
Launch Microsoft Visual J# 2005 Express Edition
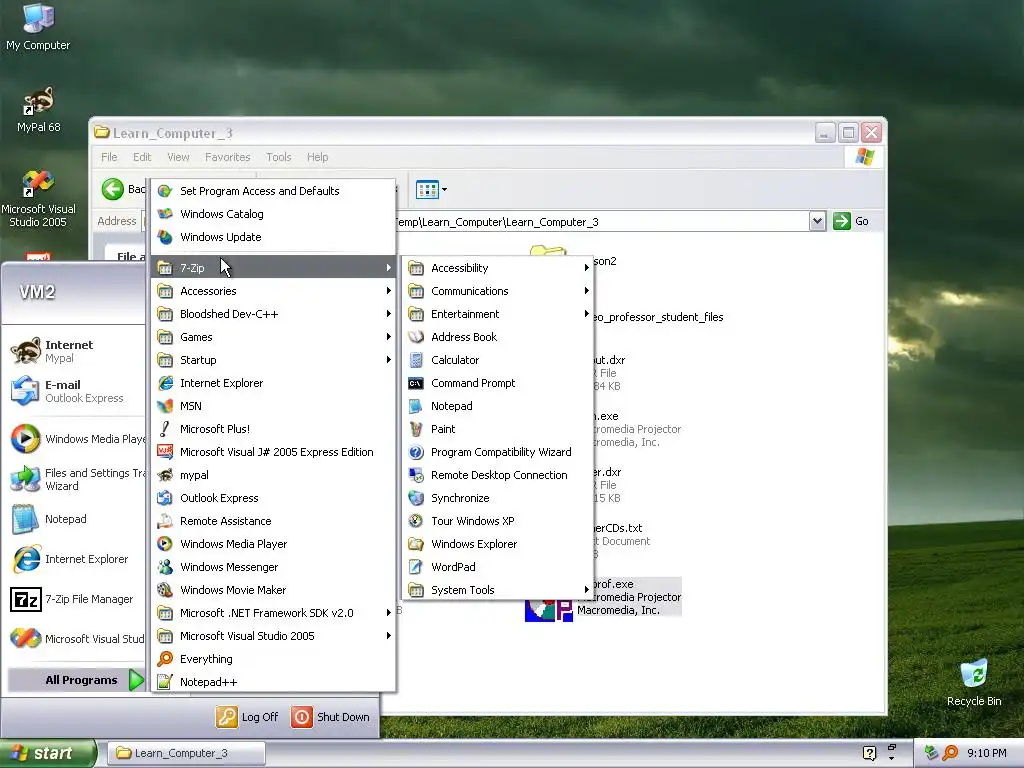[x=274, y=452]
